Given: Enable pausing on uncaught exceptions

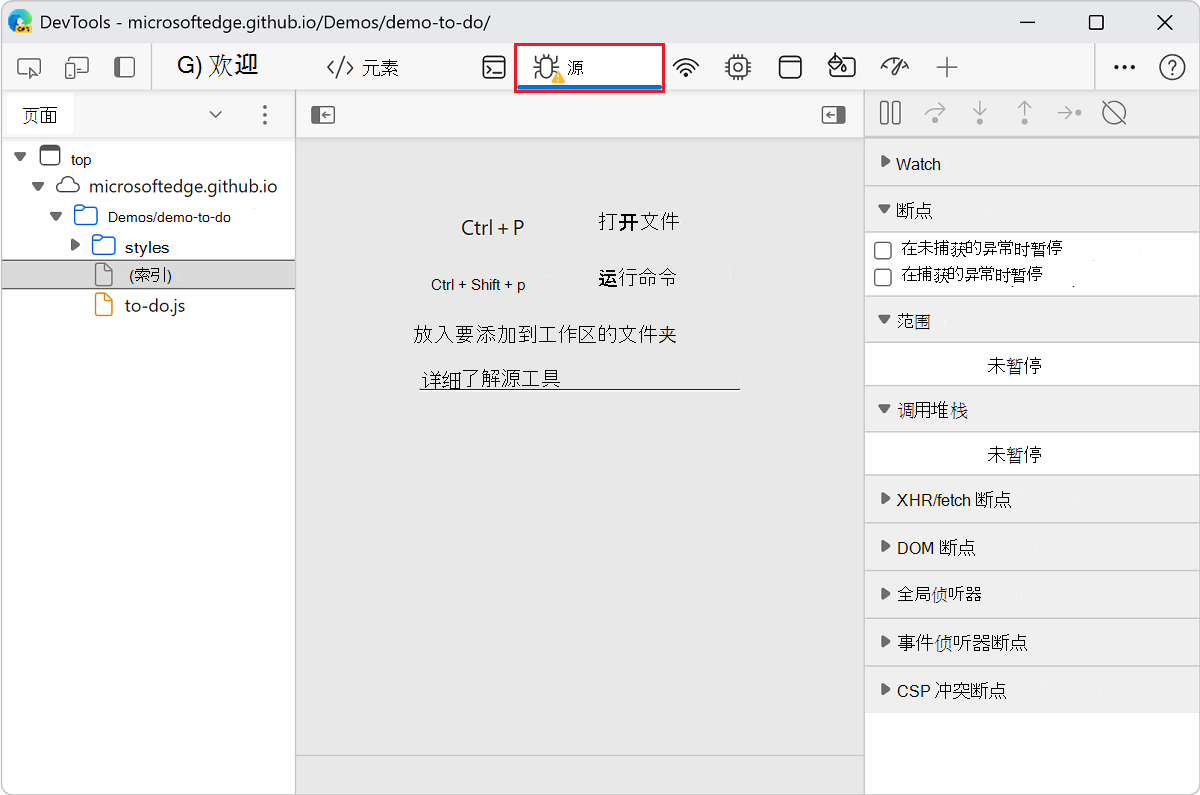Looking at the screenshot, I should [883, 248].
